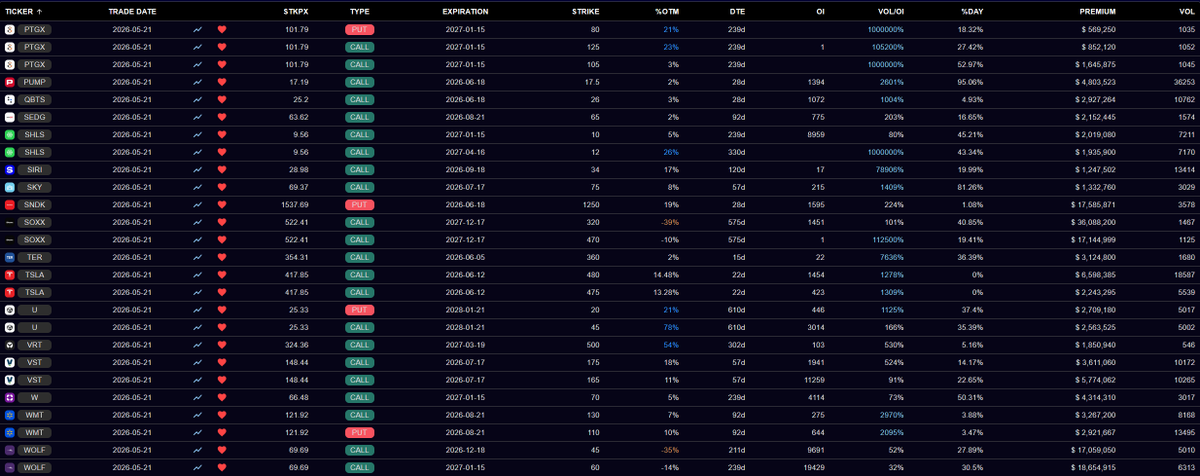
Task: Click the PUT badge in the WMT 110 strike row
Action: click(360, 432)
